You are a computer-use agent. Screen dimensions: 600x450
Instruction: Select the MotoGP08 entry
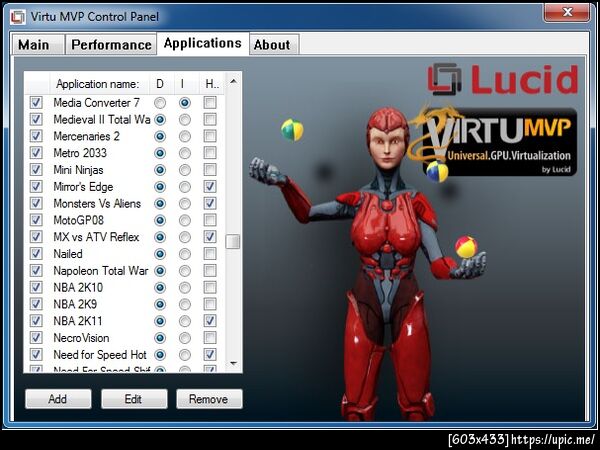[79, 220]
